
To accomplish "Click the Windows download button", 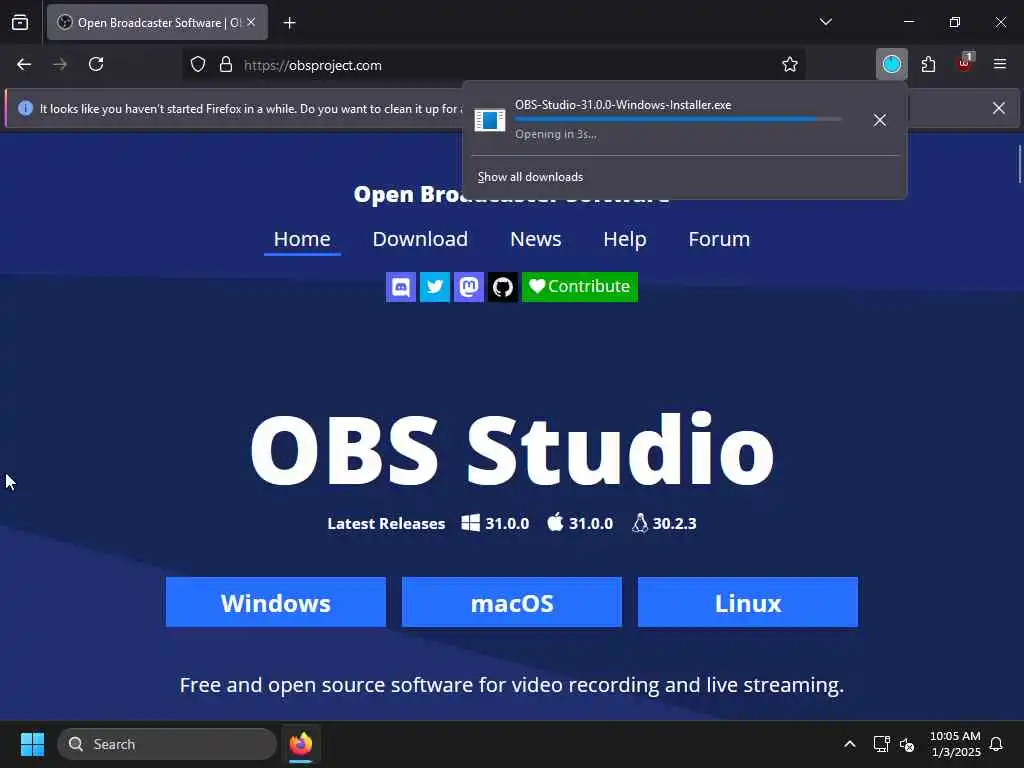I will [276, 602].
